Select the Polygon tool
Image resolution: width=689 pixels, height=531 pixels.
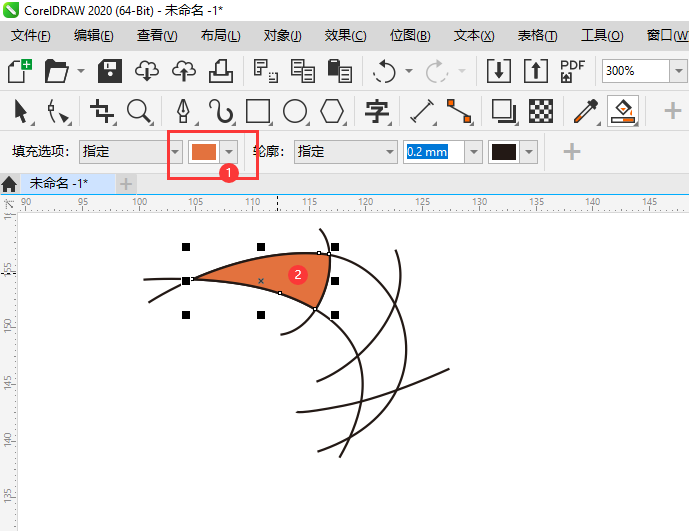332,111
